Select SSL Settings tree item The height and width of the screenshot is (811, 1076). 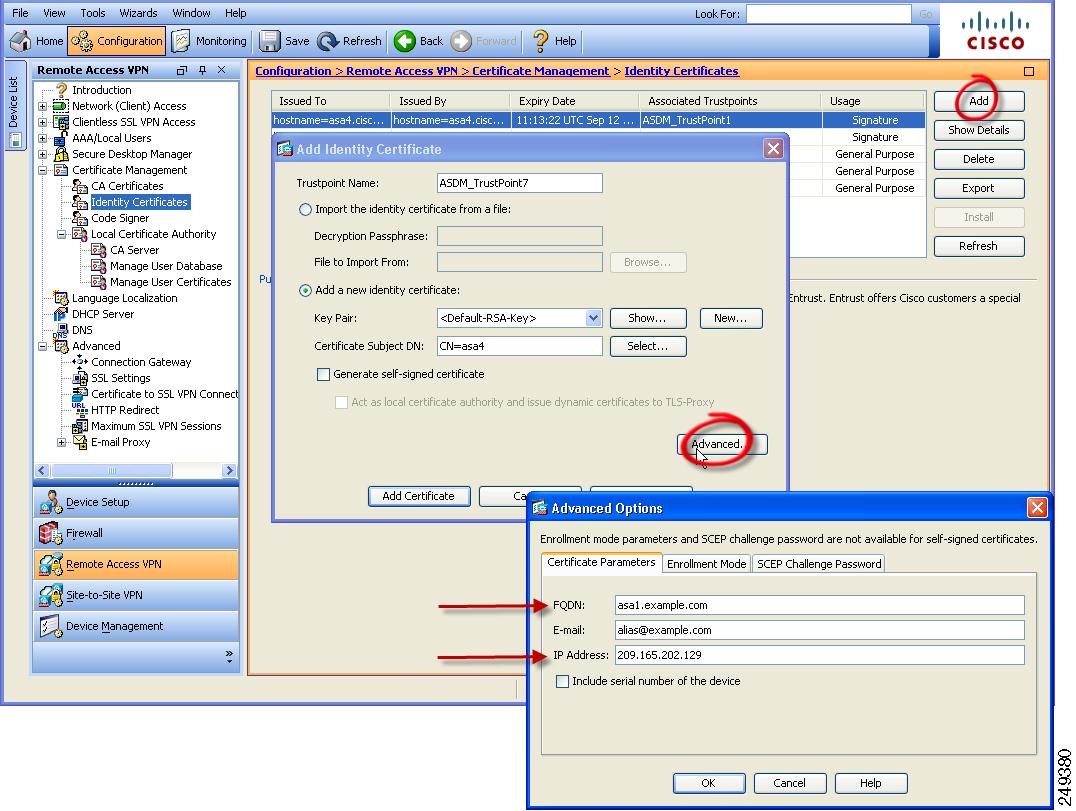[x=120, y=378]
